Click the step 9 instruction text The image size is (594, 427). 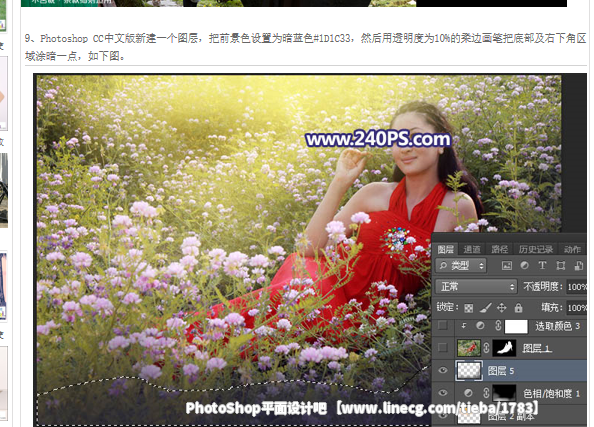(305, 47)
